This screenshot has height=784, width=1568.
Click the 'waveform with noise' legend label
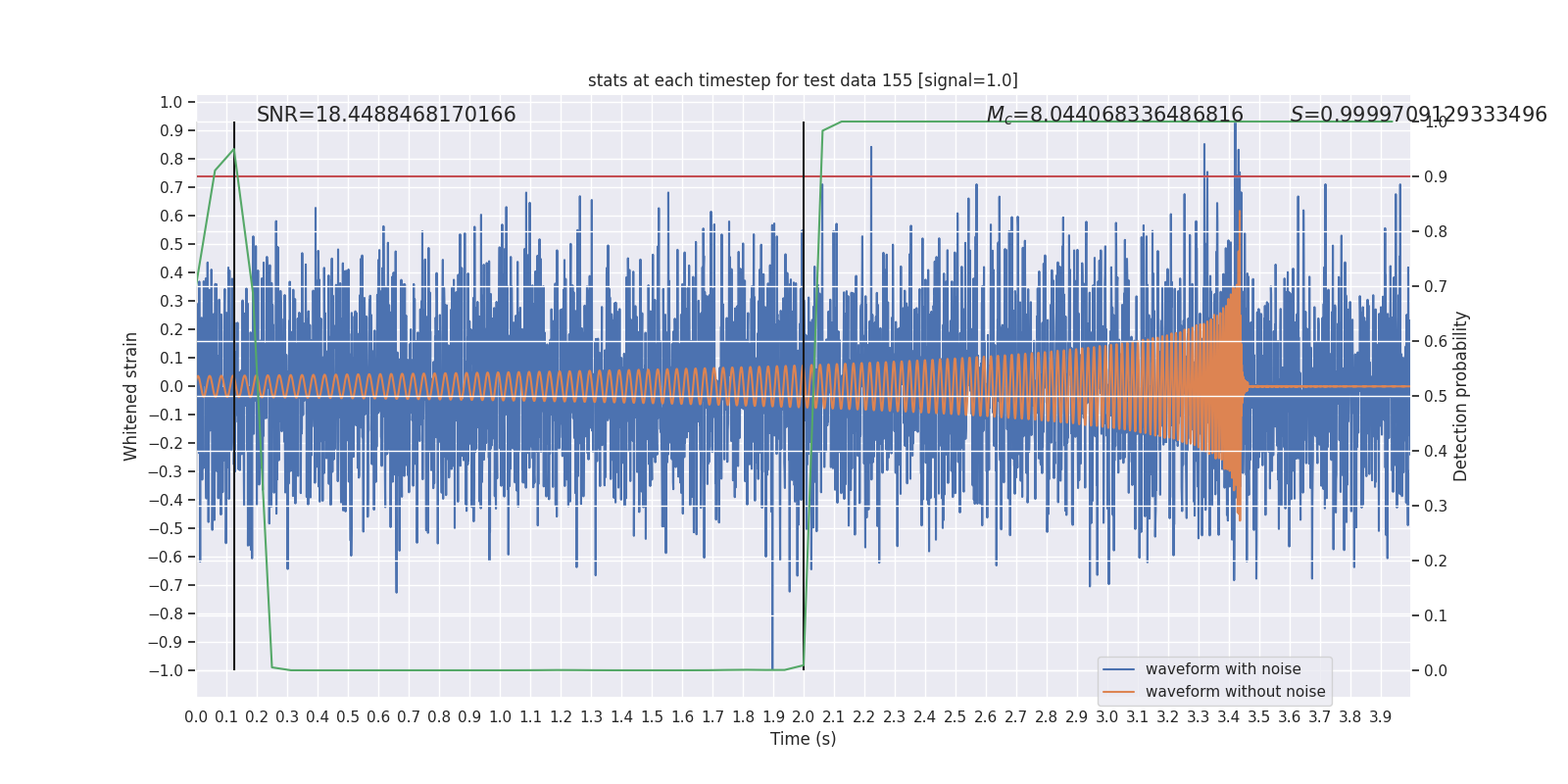point(1223,669)
